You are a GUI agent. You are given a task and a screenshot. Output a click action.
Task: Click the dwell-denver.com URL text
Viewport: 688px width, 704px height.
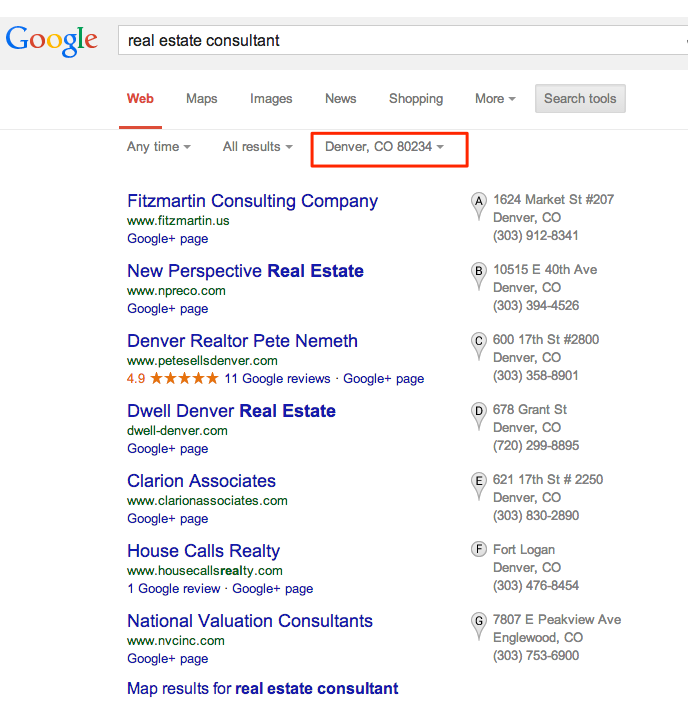pos(177,431)
